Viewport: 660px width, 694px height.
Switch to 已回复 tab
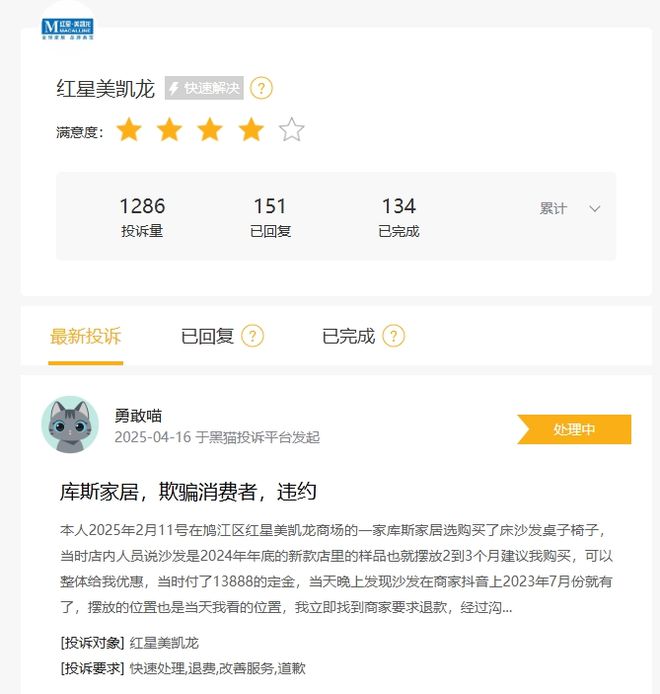click(207, 336)
